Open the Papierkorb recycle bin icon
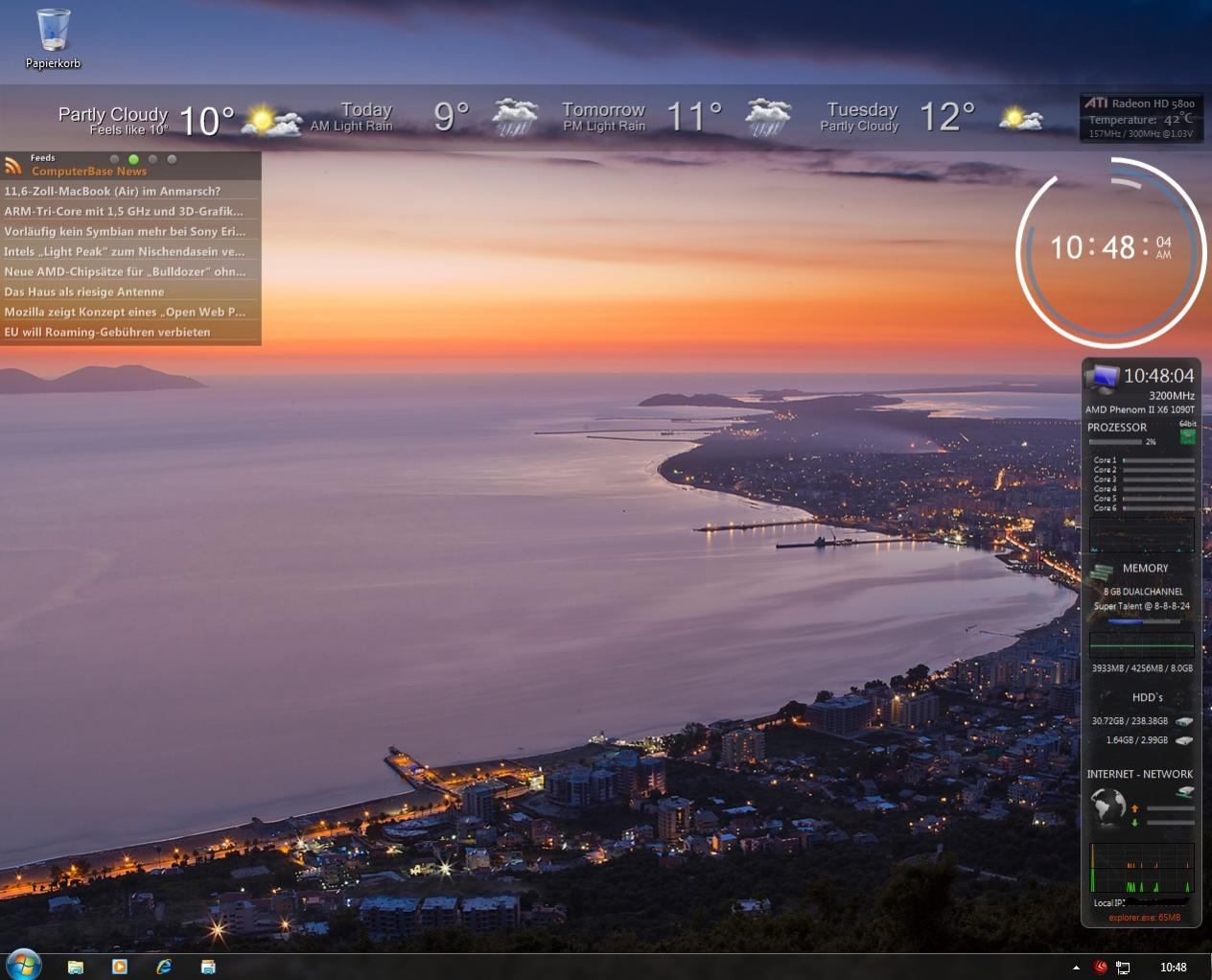This screenshot has height=980, width=1212. pos(53,38)
